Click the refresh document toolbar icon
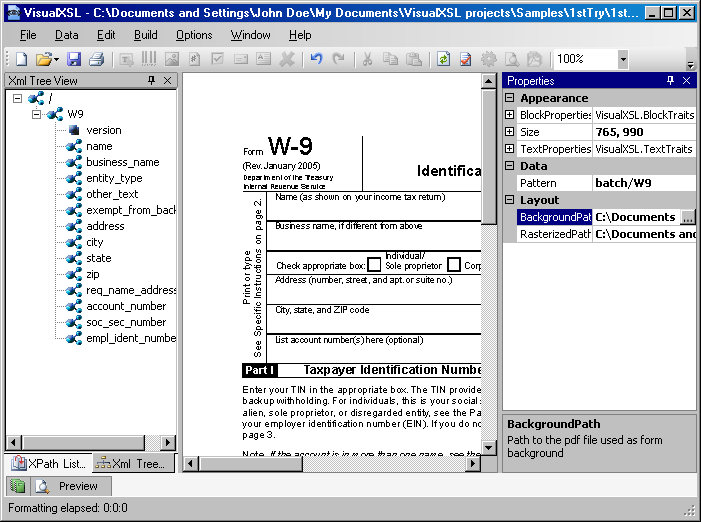 pyautogui.click(x=443, y=59)
